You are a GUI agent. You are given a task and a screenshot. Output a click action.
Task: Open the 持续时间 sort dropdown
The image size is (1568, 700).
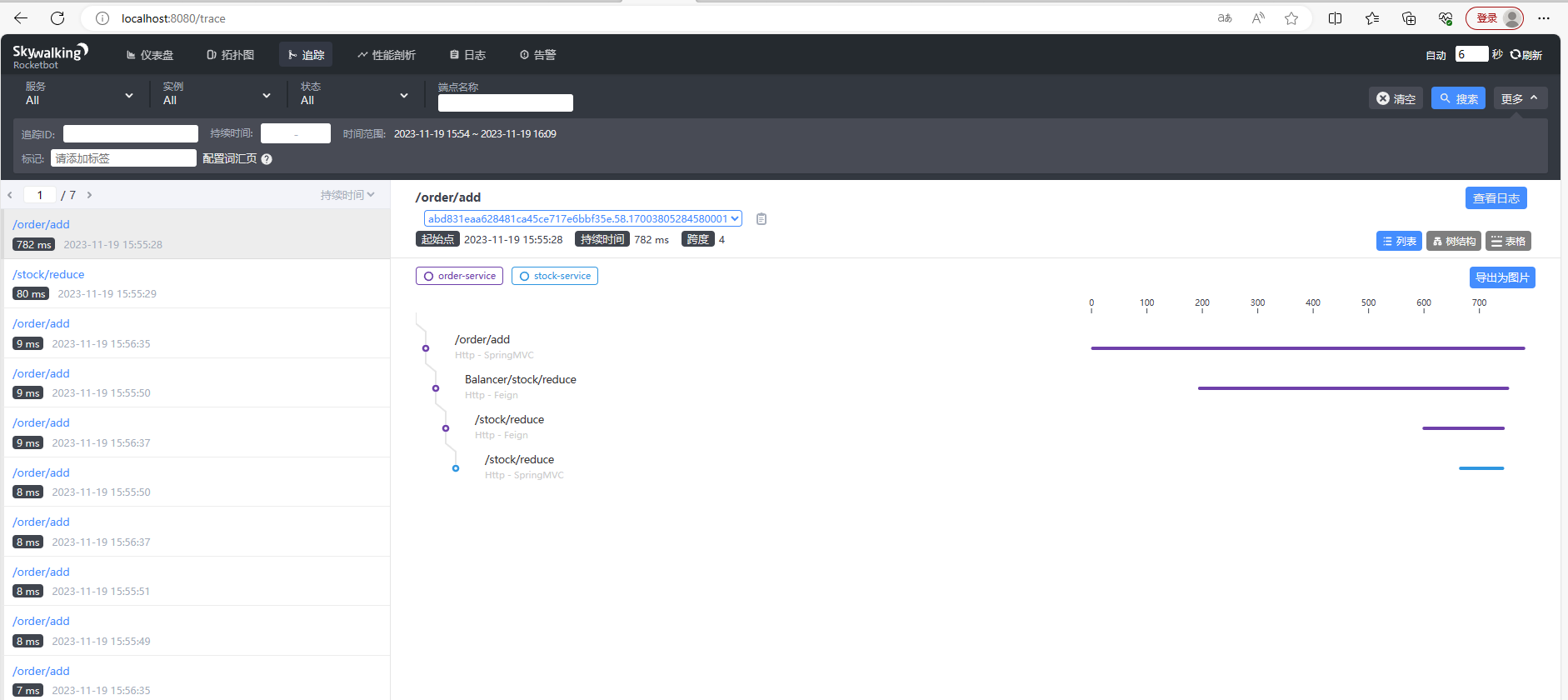coord(347,195)
